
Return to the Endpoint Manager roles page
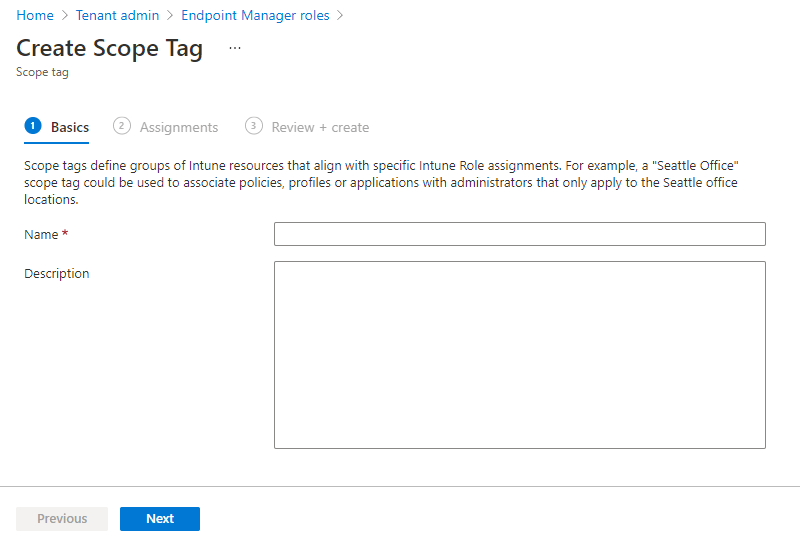(x=255, y=15)
